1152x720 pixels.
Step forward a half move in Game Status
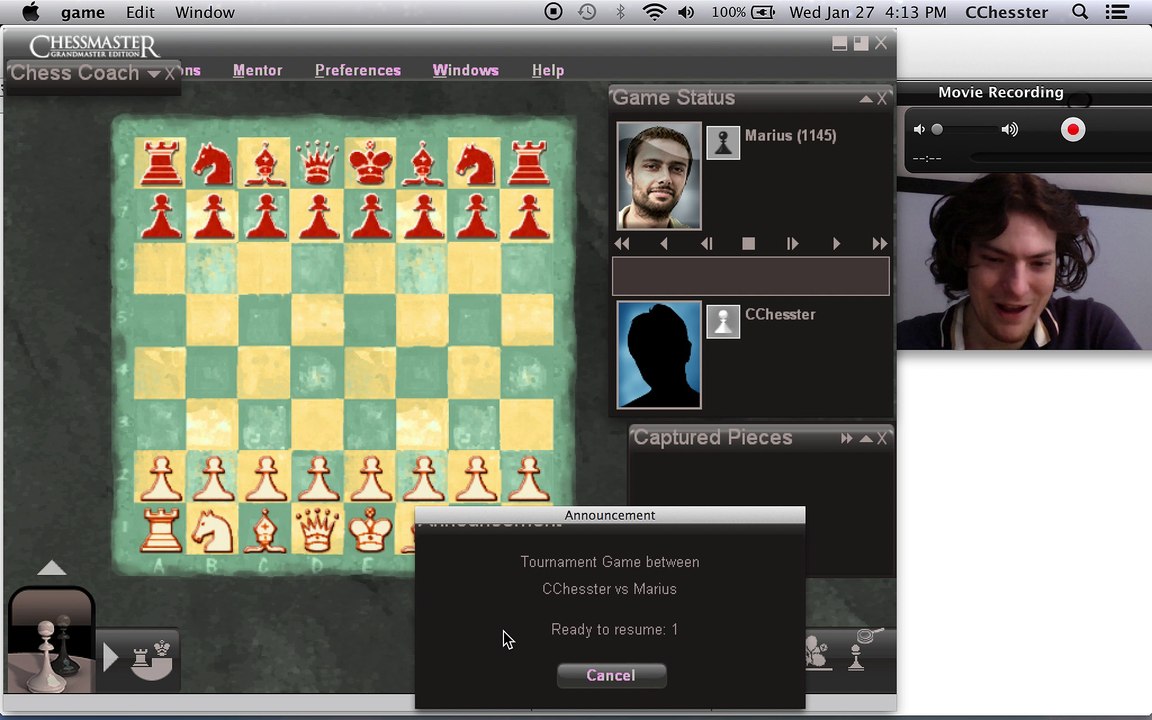[x=792, y=244]
